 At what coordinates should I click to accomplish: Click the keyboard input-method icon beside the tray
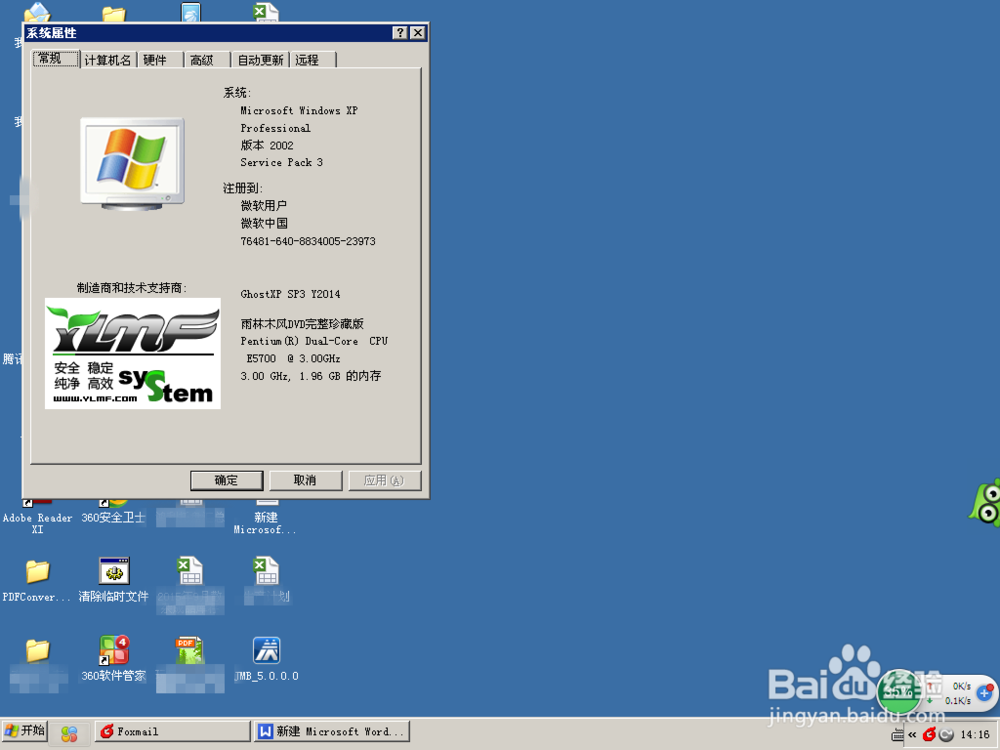pos(897,735)
